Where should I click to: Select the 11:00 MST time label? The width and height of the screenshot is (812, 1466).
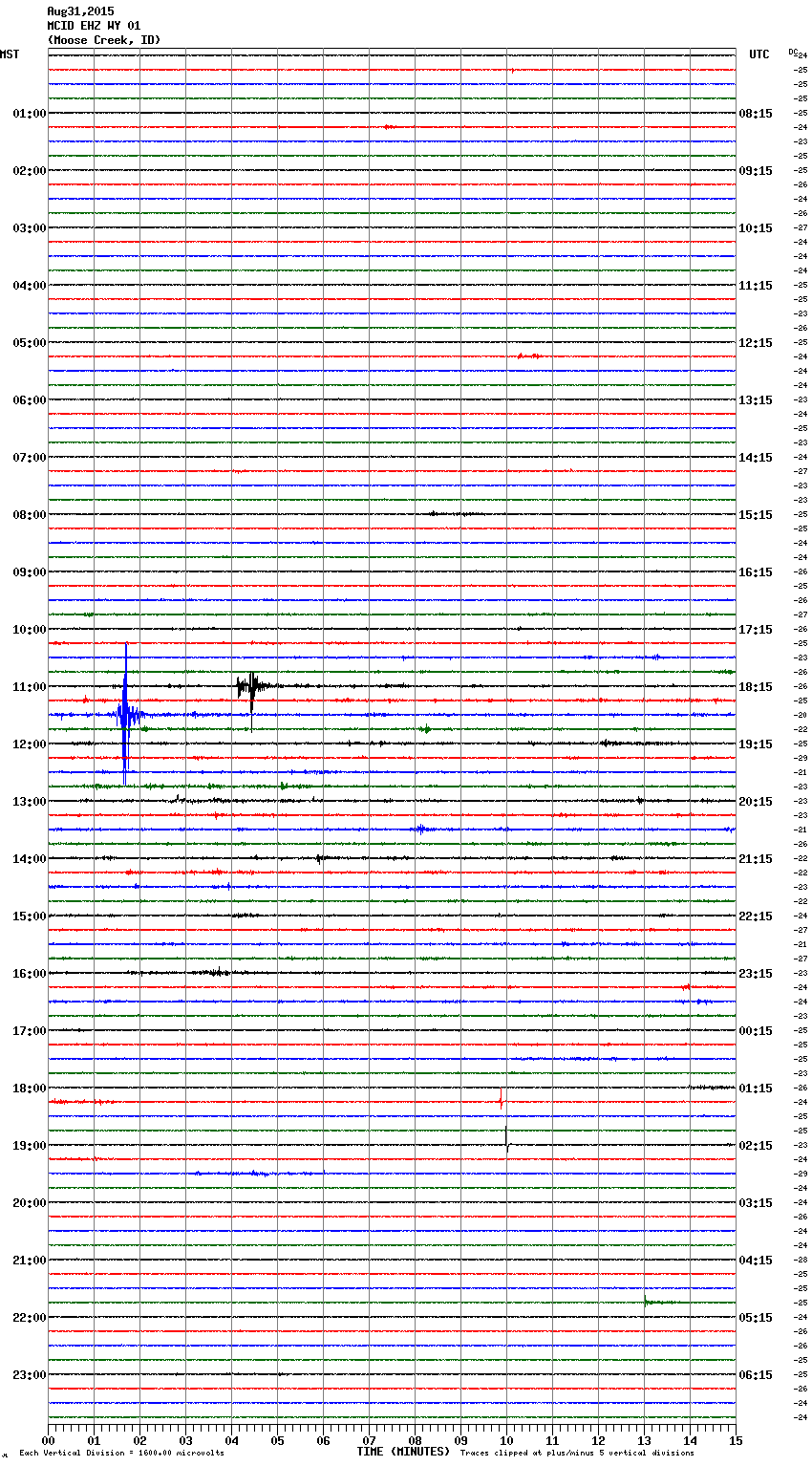coord(29,687)
